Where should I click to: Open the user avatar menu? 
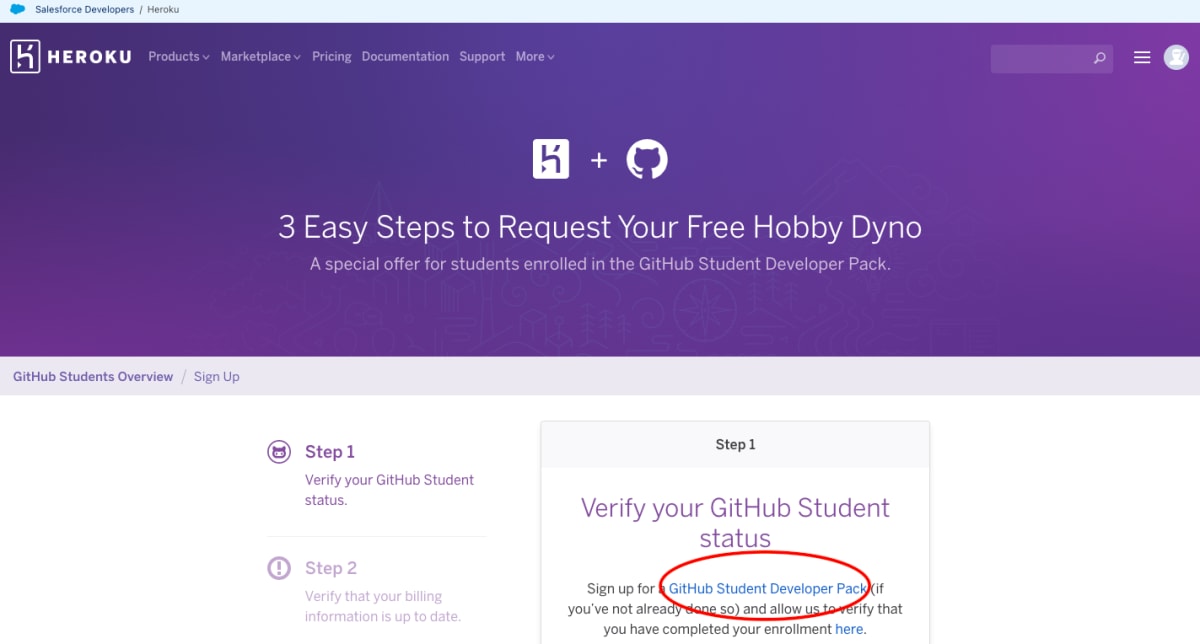[1176, 57]
